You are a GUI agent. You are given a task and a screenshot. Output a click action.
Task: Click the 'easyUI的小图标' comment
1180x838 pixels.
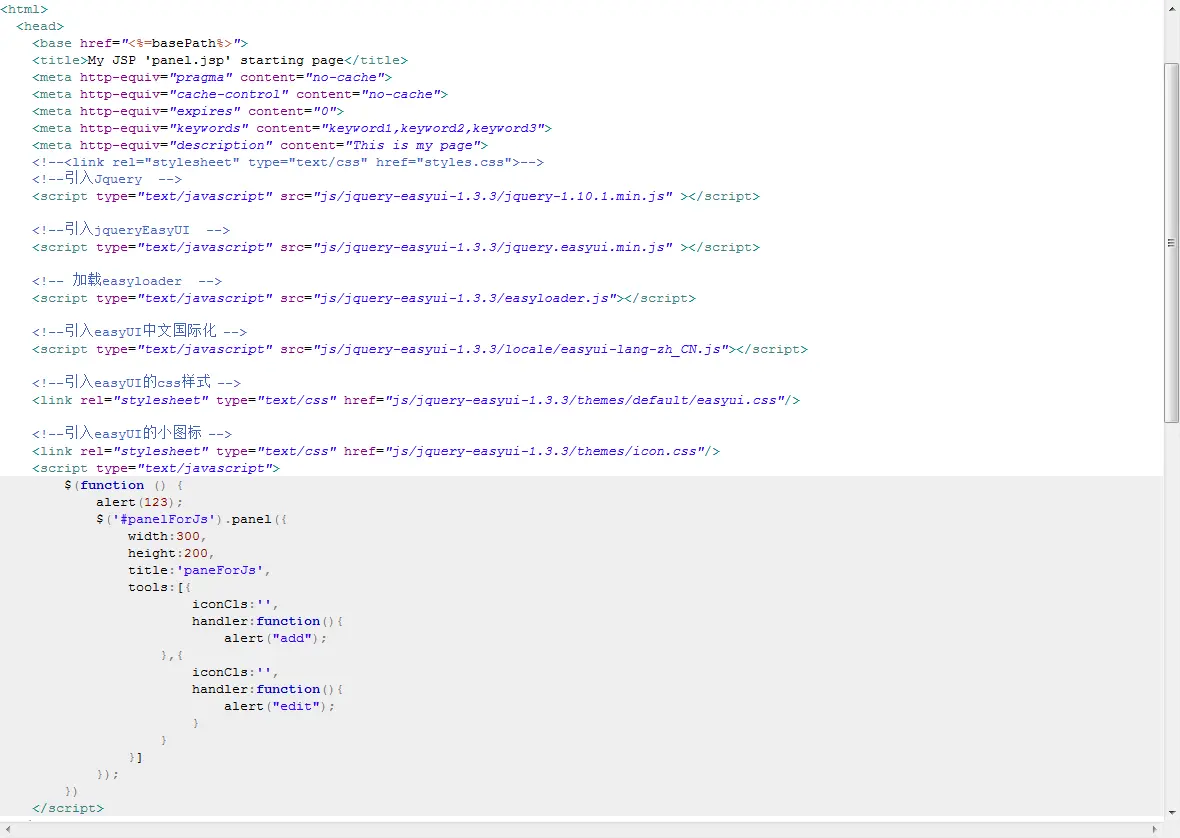132,433
